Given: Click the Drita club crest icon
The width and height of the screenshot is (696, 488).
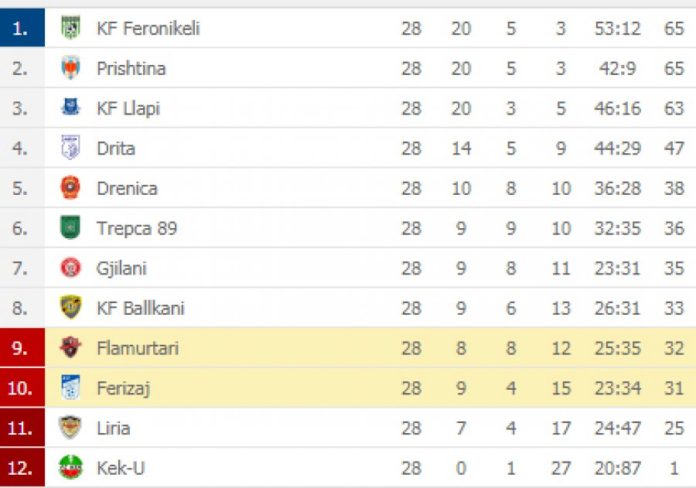Looking at the screenshot, I should [70, 147].
